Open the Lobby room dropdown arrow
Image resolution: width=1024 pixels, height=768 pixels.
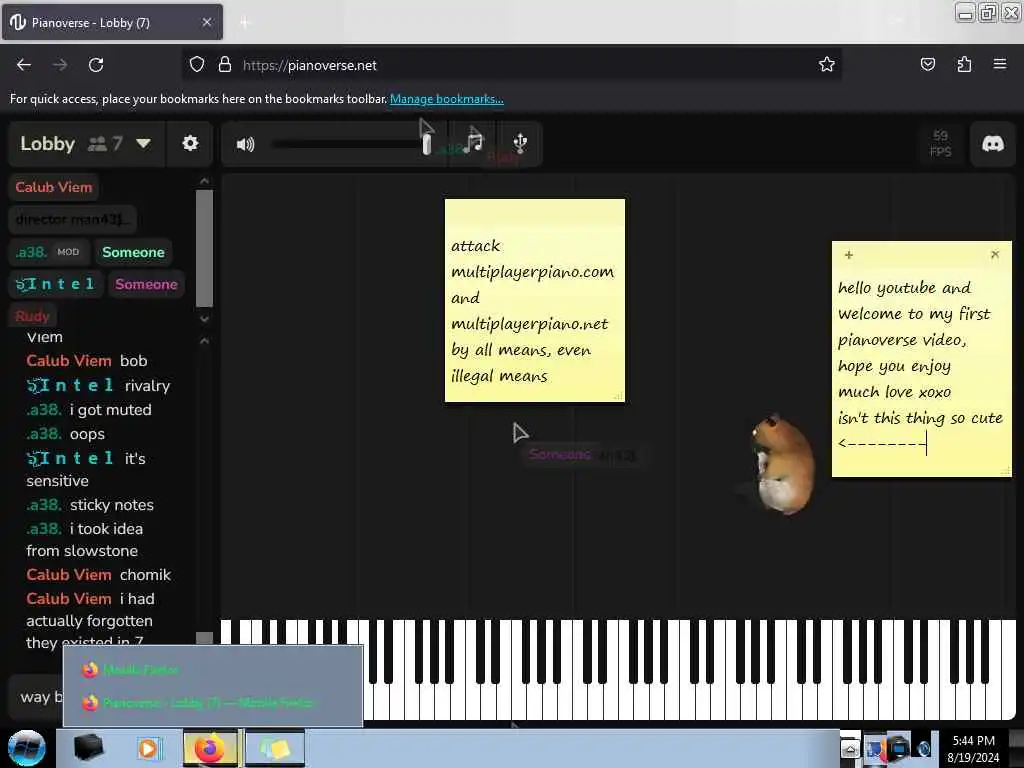point(143,143)
